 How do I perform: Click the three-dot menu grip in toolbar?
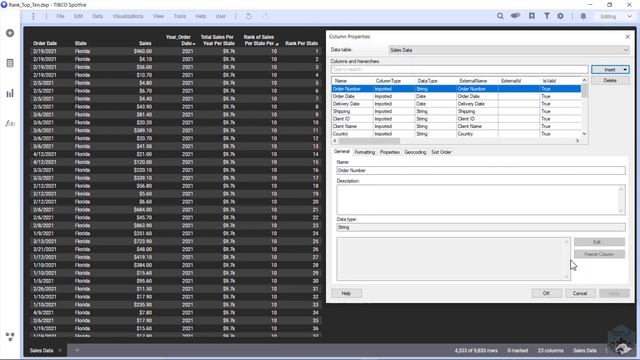(33, 16)
